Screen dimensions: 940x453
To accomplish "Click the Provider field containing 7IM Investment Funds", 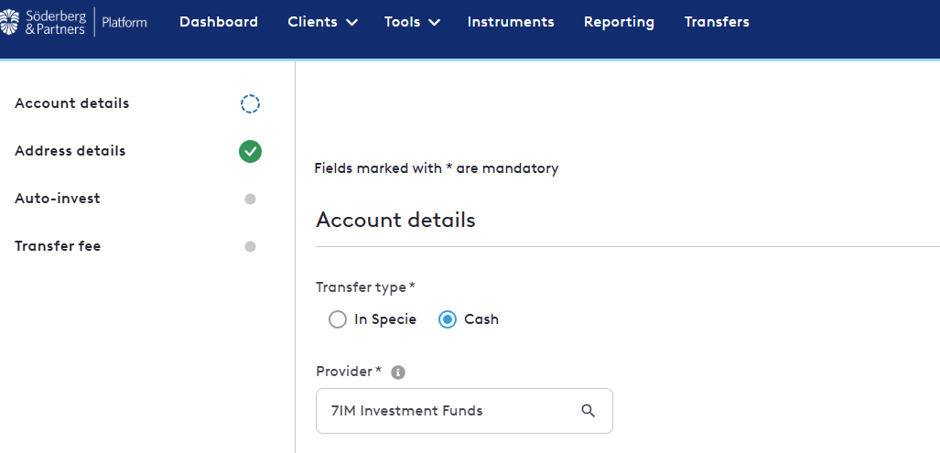I will click(464, 411).
